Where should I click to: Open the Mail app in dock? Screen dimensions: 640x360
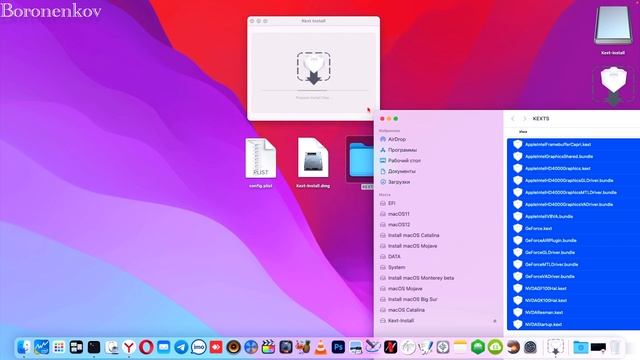[x=164, y=347]
